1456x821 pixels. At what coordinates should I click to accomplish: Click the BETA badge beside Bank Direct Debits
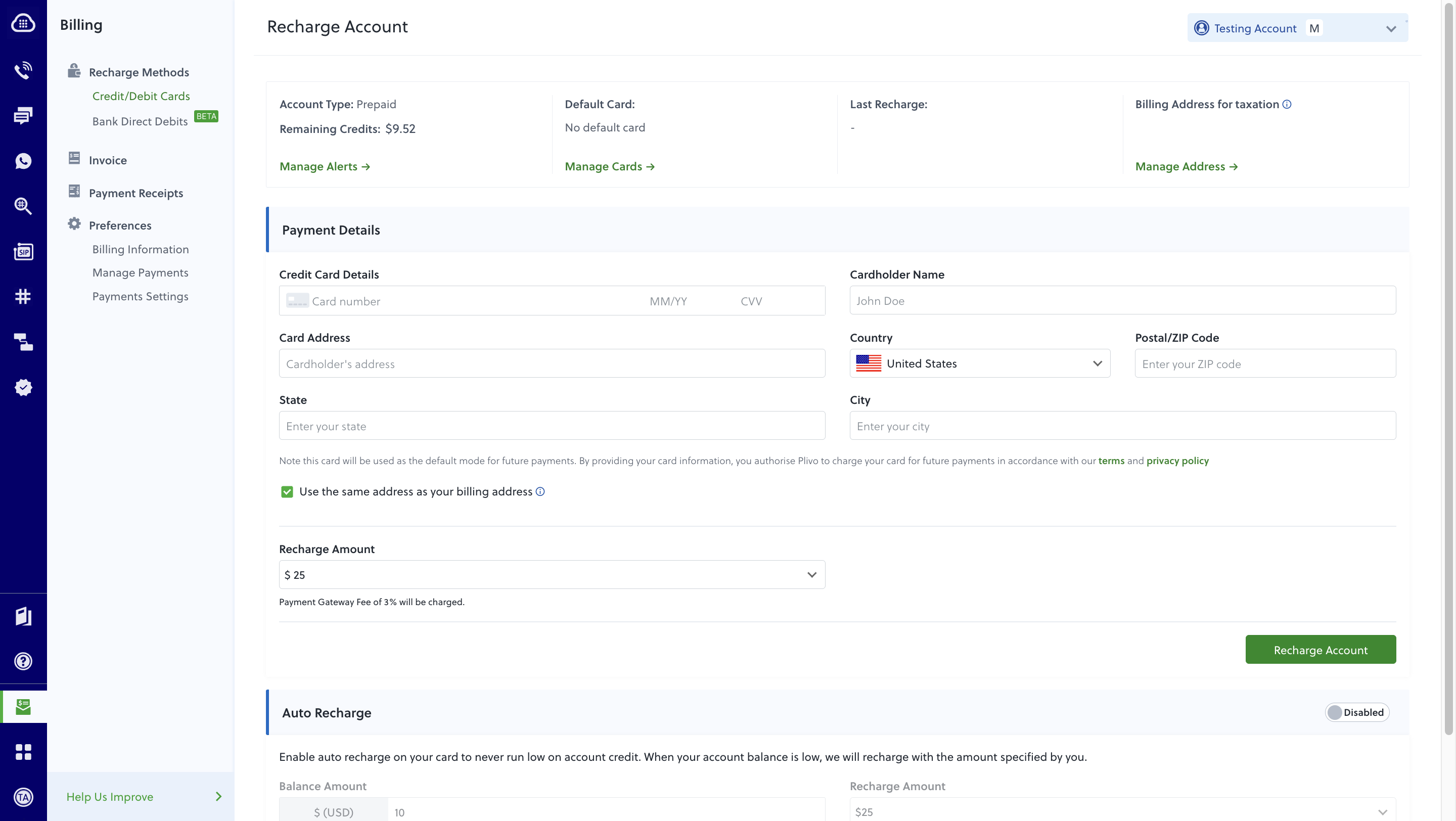[206, 116]
